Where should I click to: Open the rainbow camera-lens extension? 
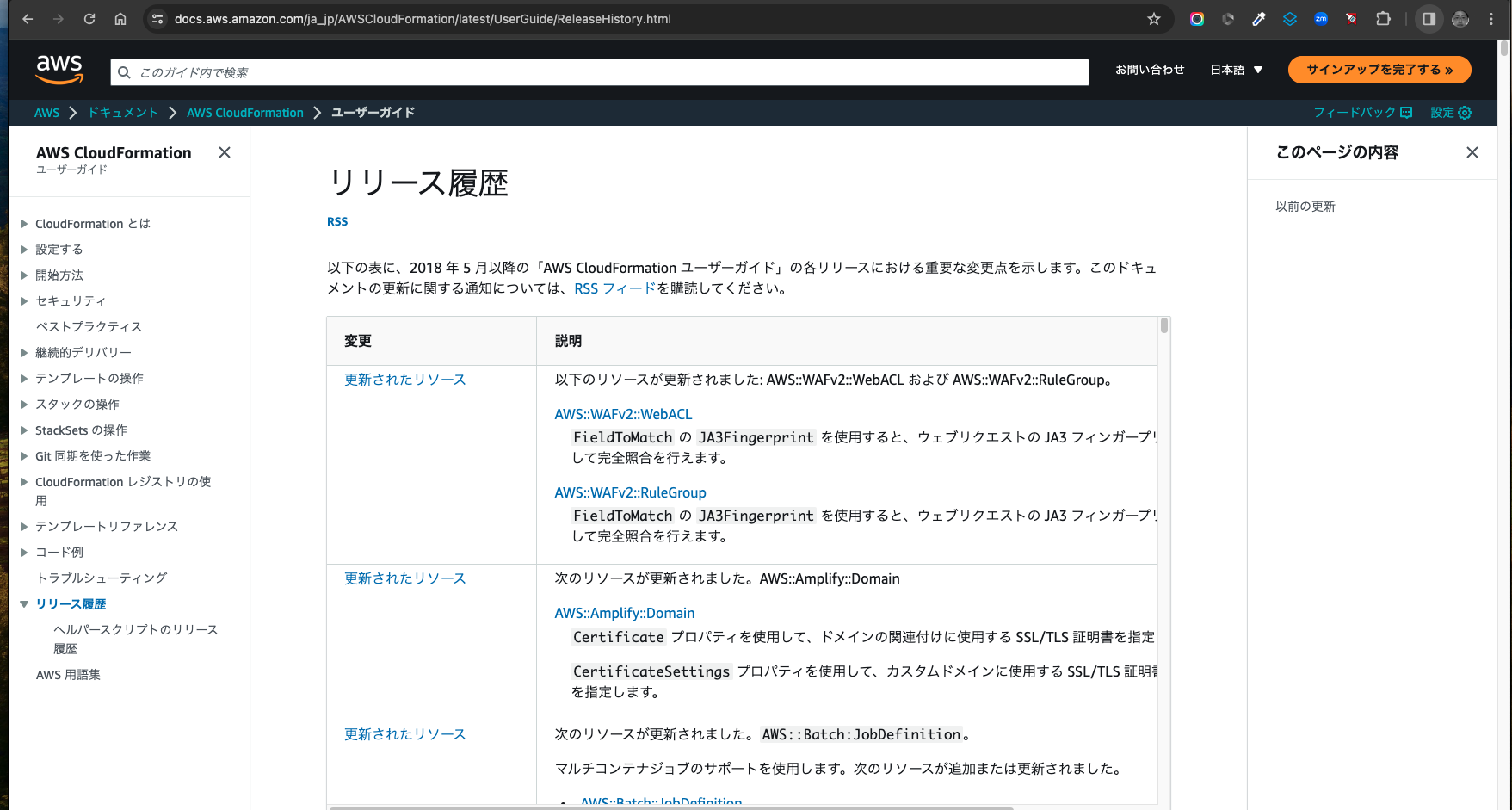pos(1197,19)
